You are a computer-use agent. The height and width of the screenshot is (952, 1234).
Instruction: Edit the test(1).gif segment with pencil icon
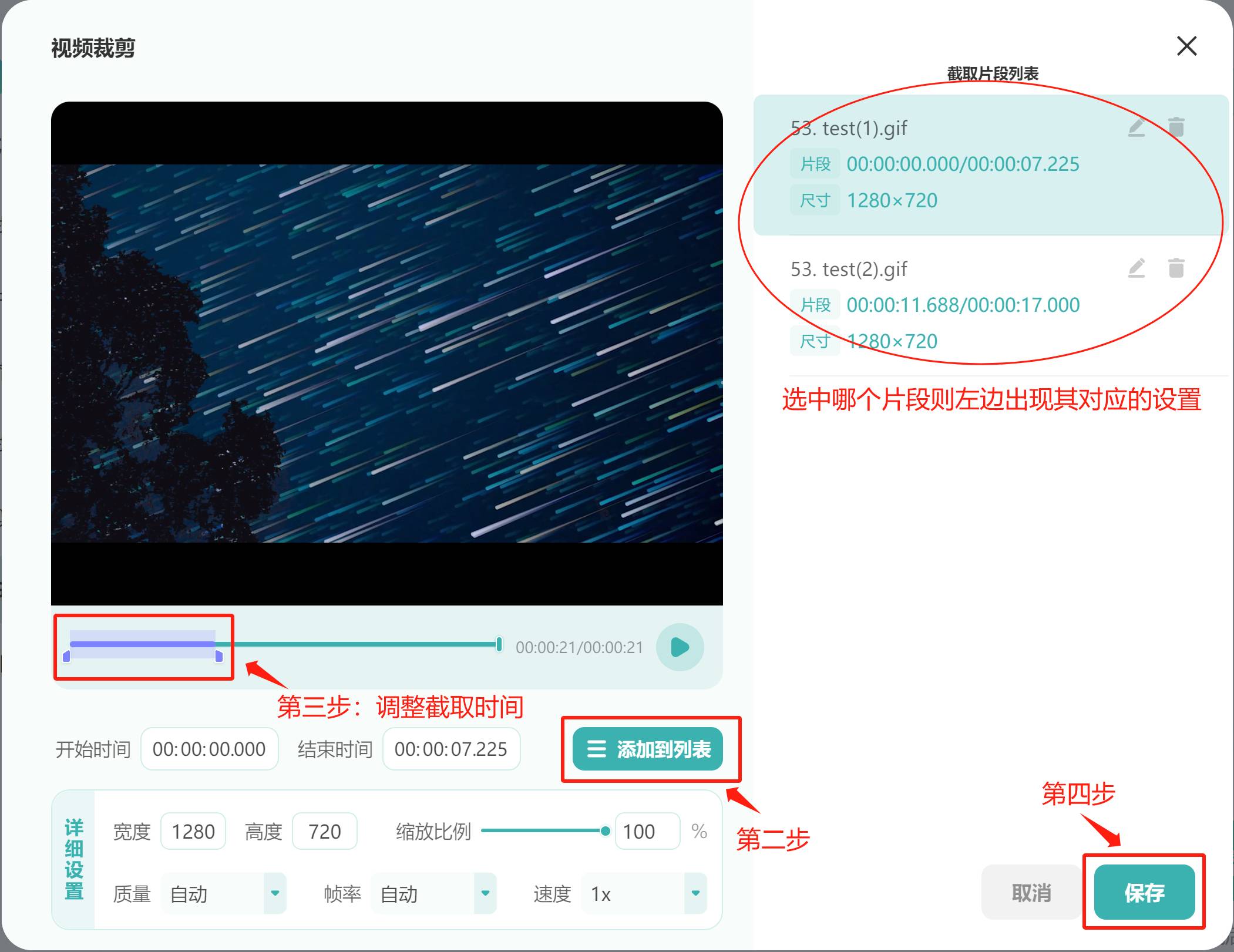tap(1137, 127)
